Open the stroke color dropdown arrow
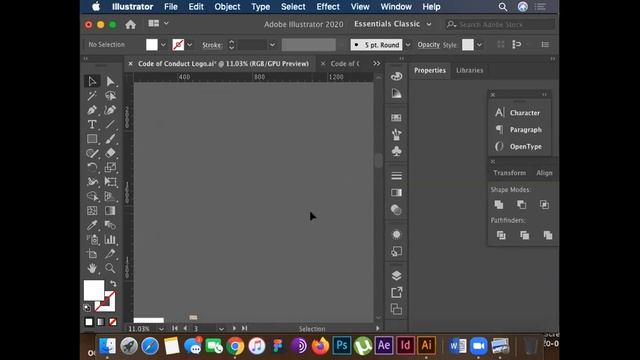Viewport: 640px width, 360px height. point(189,45)
